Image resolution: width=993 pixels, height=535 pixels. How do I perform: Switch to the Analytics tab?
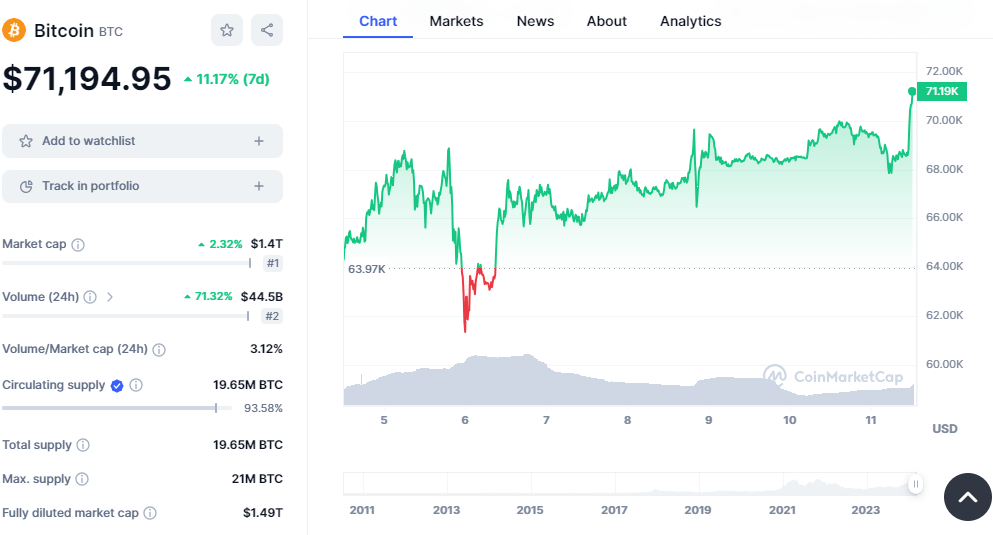[690, 21]
